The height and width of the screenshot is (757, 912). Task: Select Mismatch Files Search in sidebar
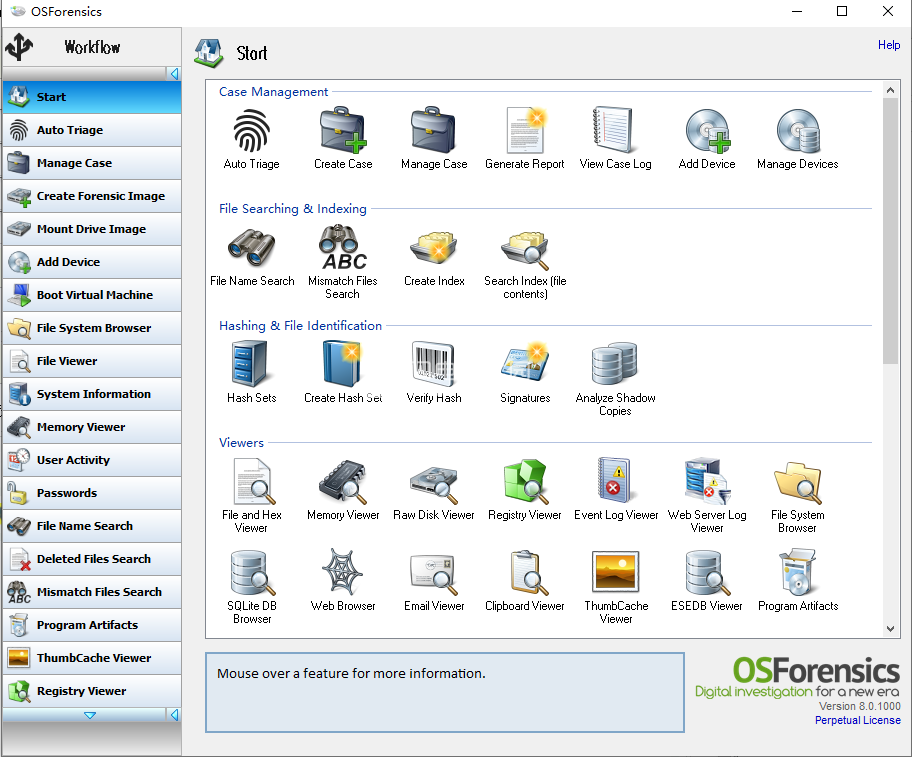tap(92, 592)
